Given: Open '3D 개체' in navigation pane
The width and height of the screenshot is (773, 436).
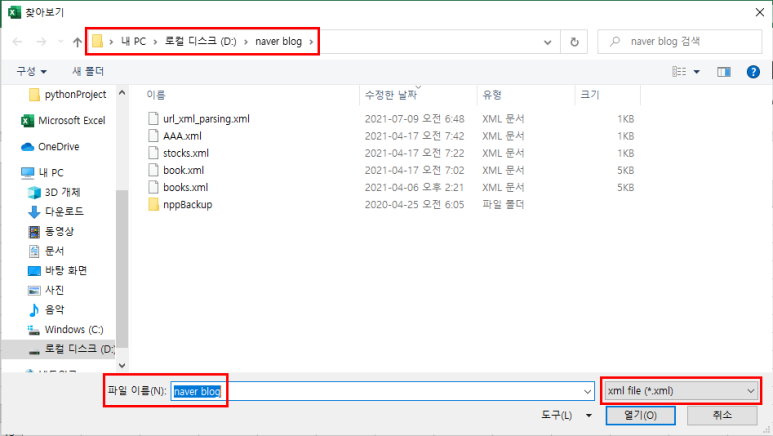Looking at the screenshot, I should coord(54,192).
